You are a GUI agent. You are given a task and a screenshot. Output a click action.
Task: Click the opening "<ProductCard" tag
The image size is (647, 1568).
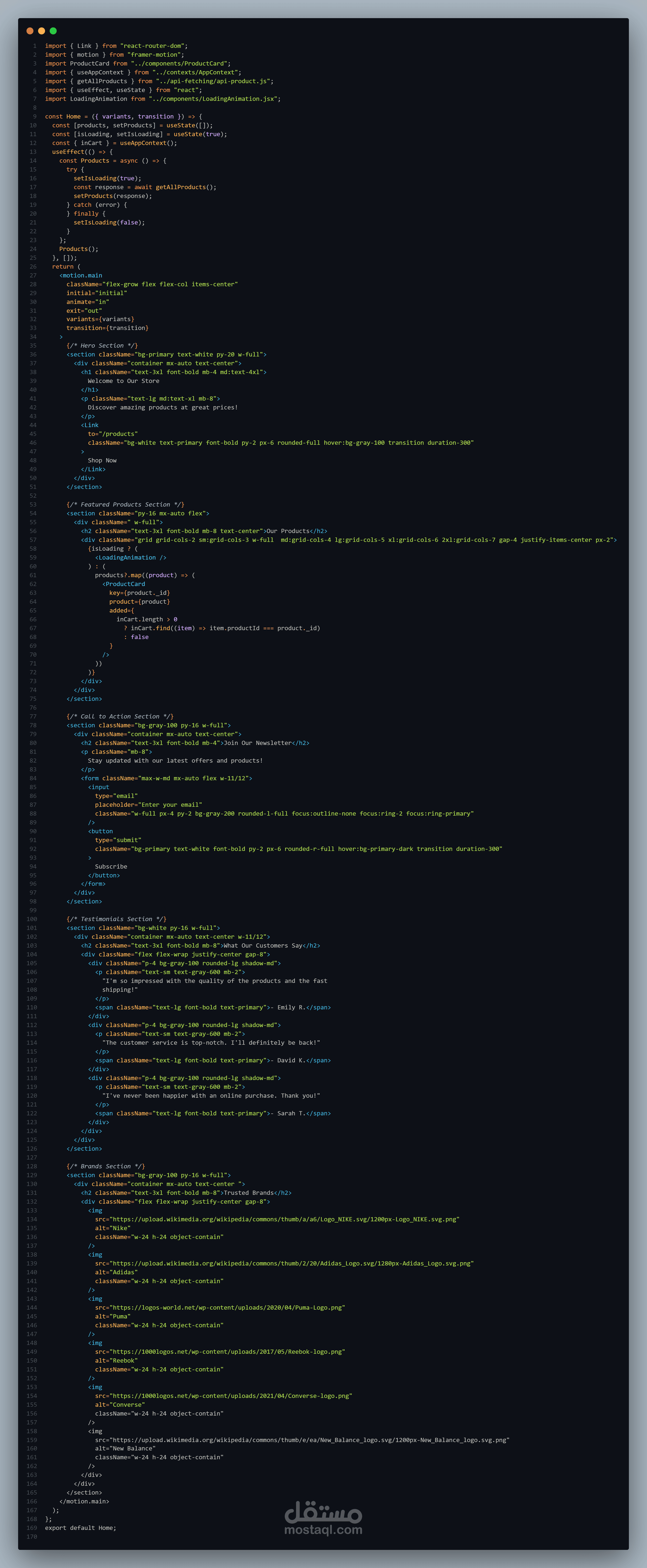[124, 584]
